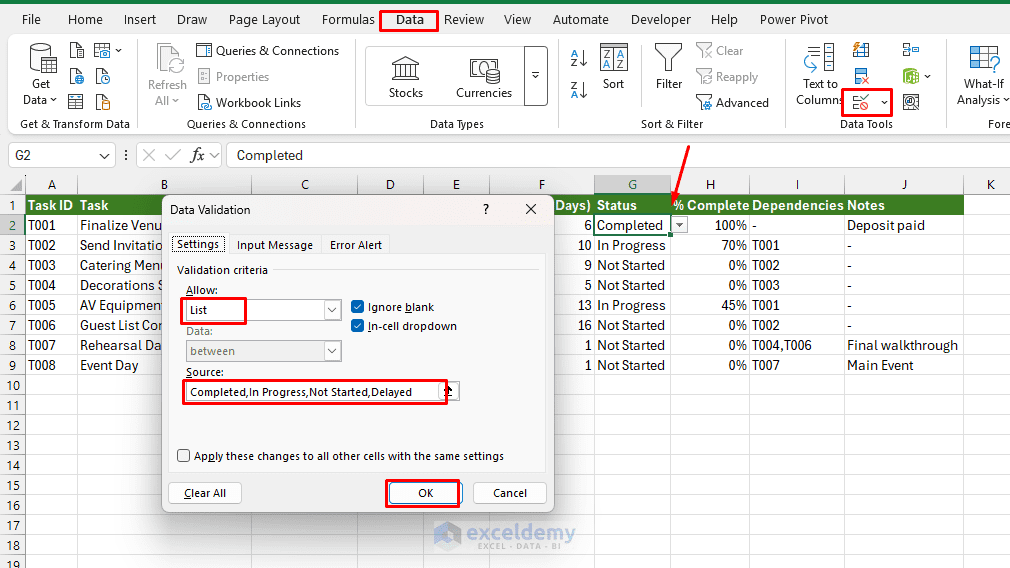Switch to the Formulas ribbon tab
1010x568 pixels.
[x=348, y=19]
